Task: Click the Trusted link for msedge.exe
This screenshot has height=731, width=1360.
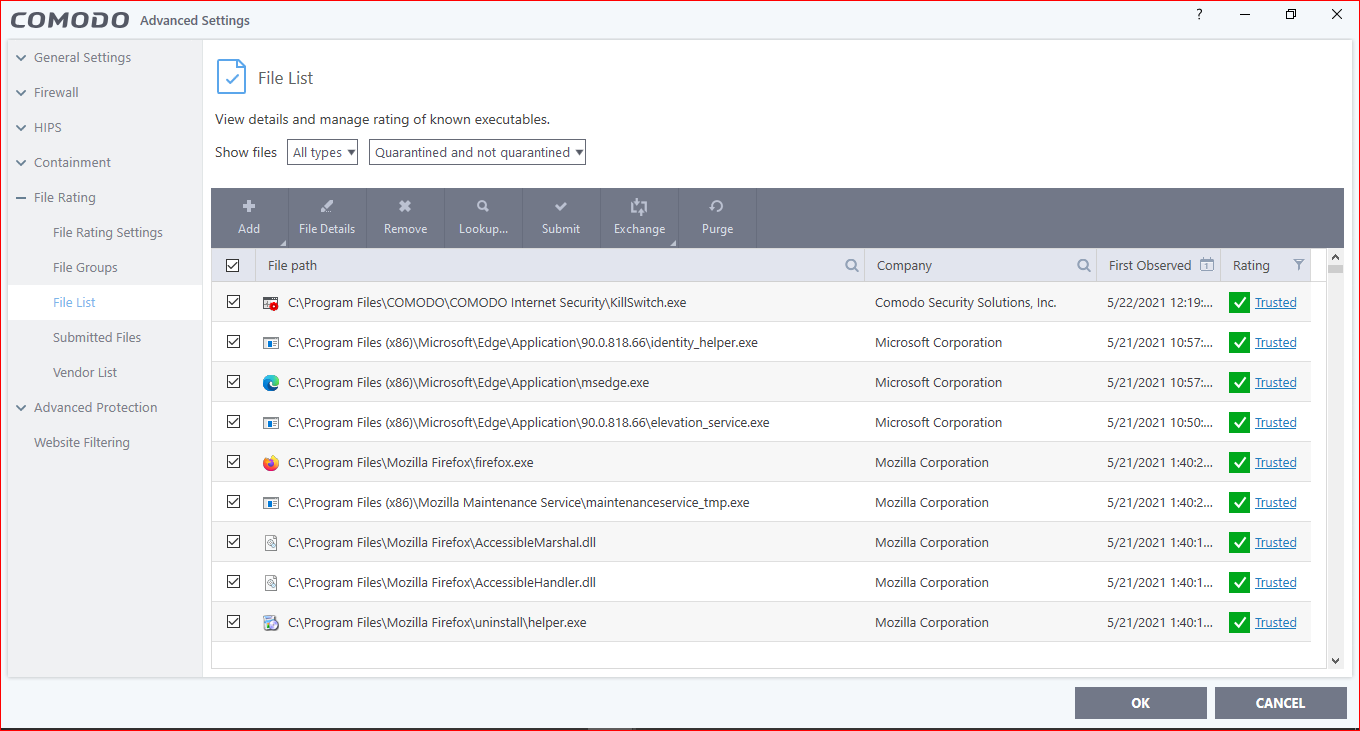Action: [1276, 382]
